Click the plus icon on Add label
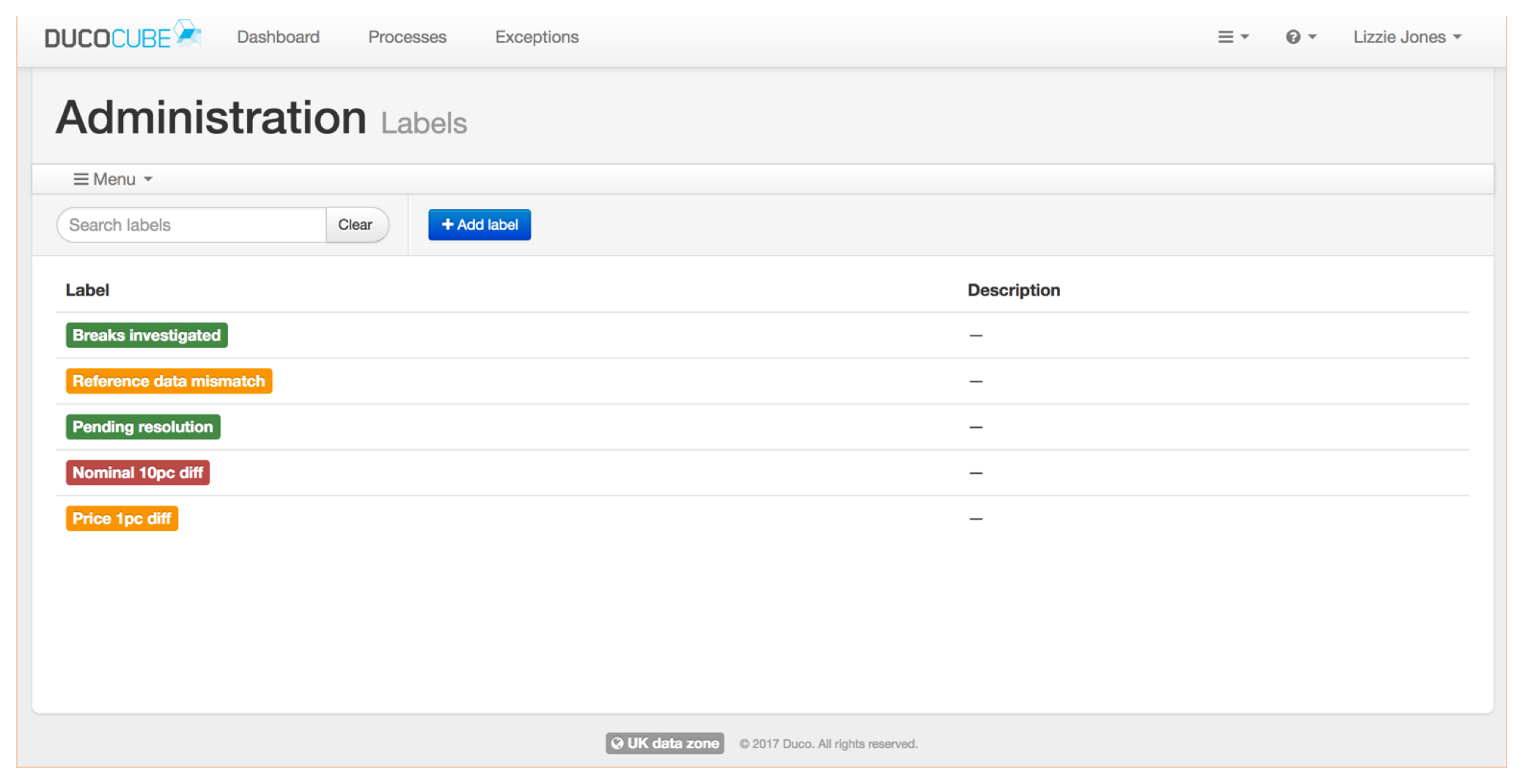 pos(448,224)
